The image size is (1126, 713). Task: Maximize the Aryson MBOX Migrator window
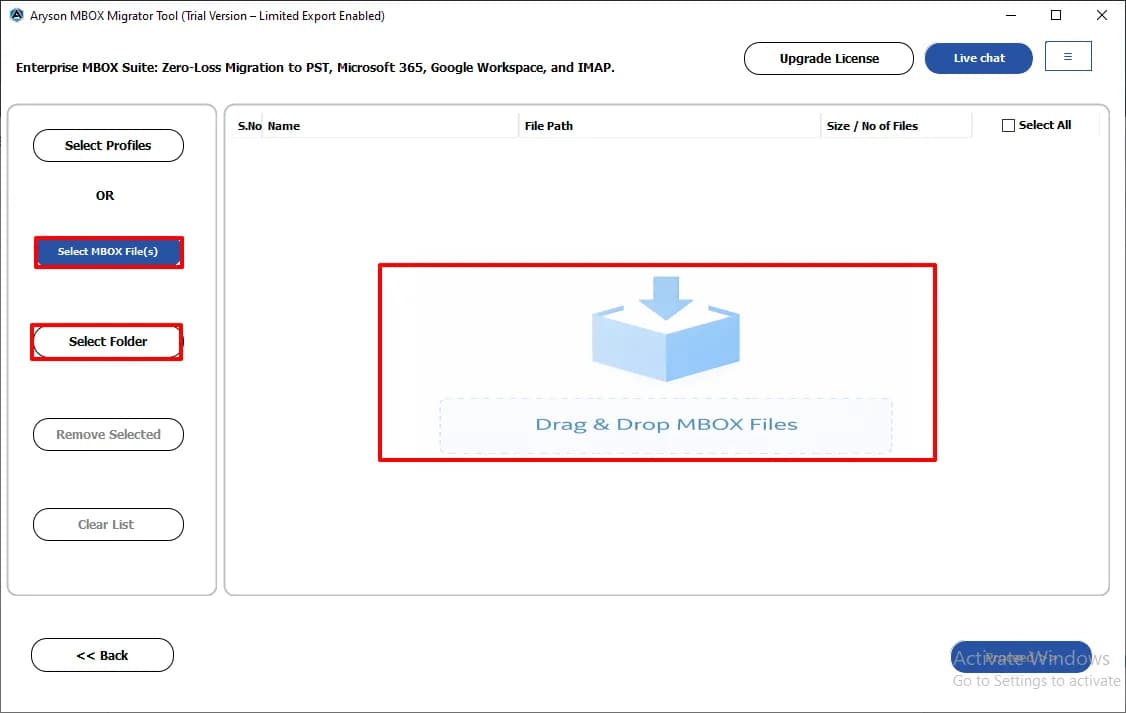pyautogui.click(x=1056, y=15)
